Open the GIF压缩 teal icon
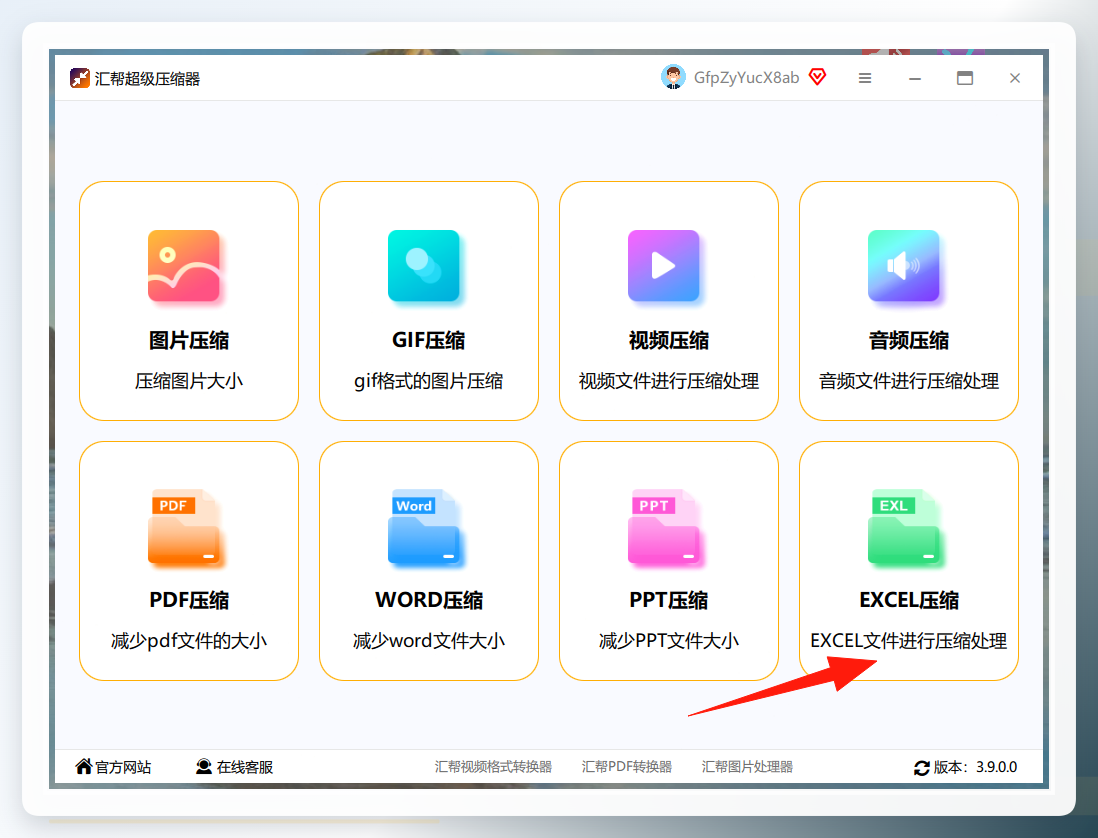Image resolution: width=1098 pixels, height=838 pixels. pos(424,266)
